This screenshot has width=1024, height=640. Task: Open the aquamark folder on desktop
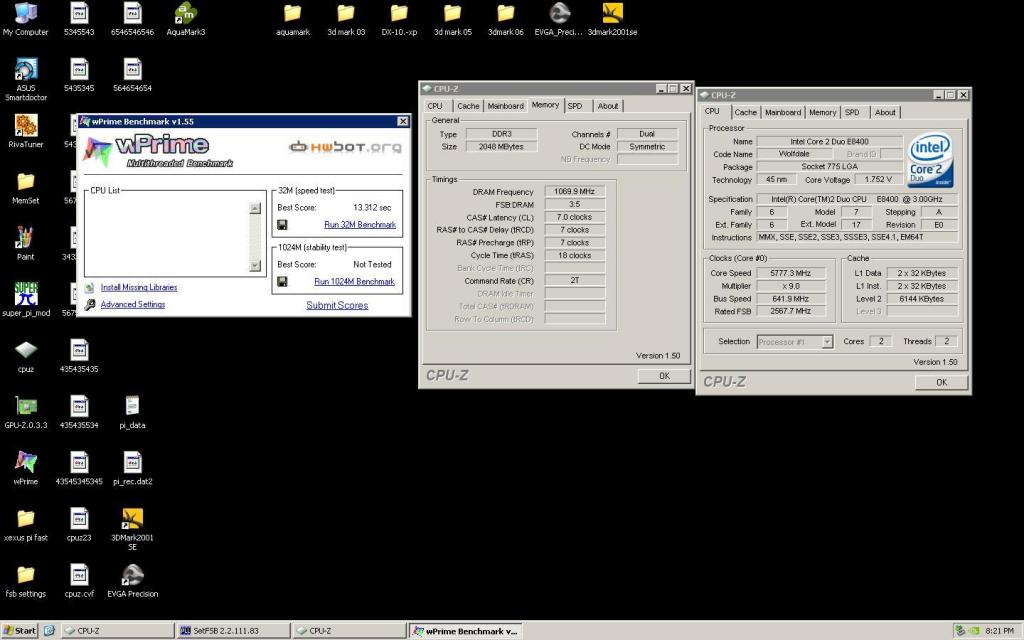(293, 19)
